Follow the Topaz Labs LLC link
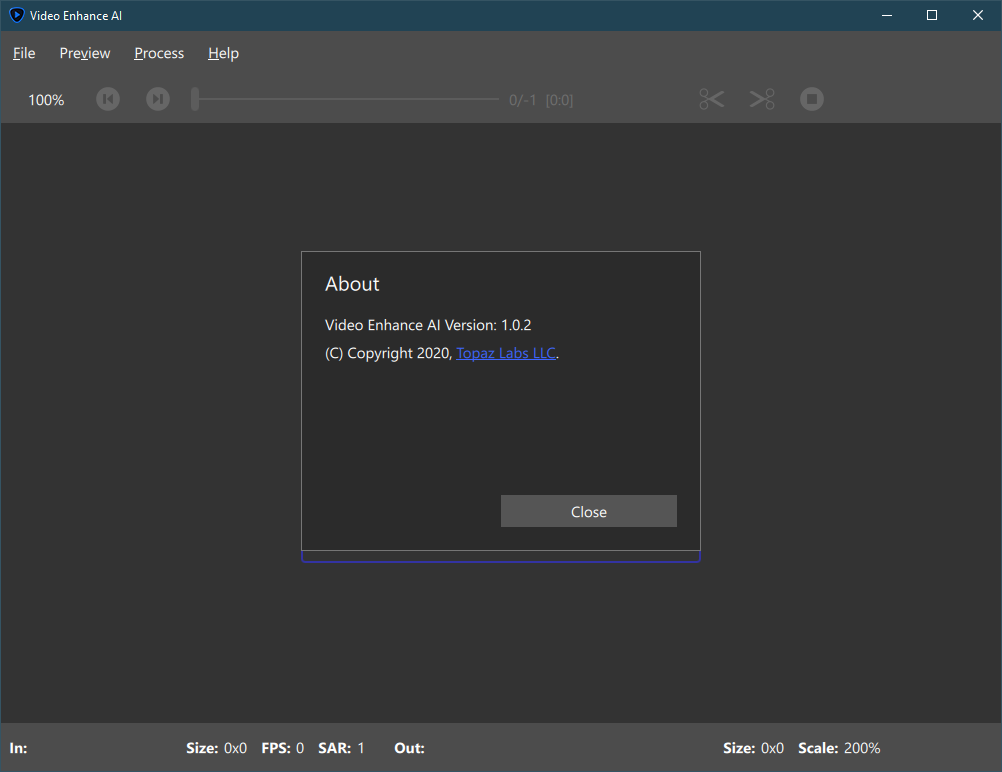Screen dimensions: 1002x772 point(506,353)
